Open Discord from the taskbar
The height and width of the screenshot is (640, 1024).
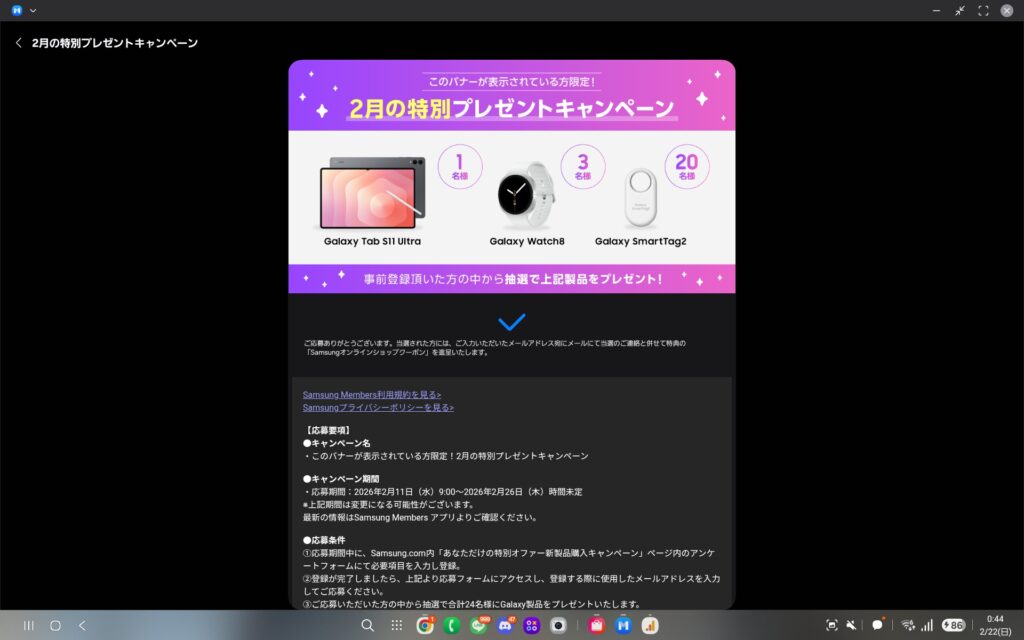(x=505, y=625)
